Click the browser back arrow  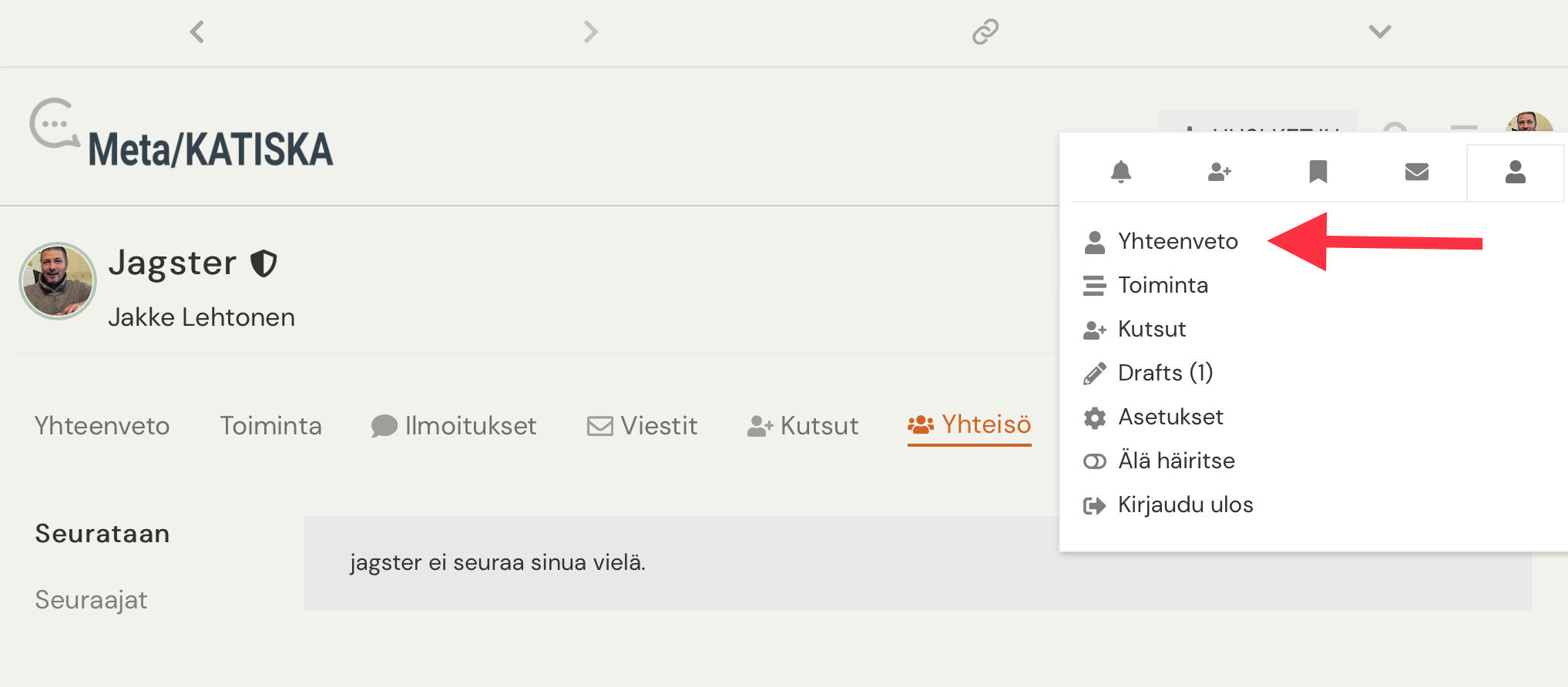coord(197,32)
